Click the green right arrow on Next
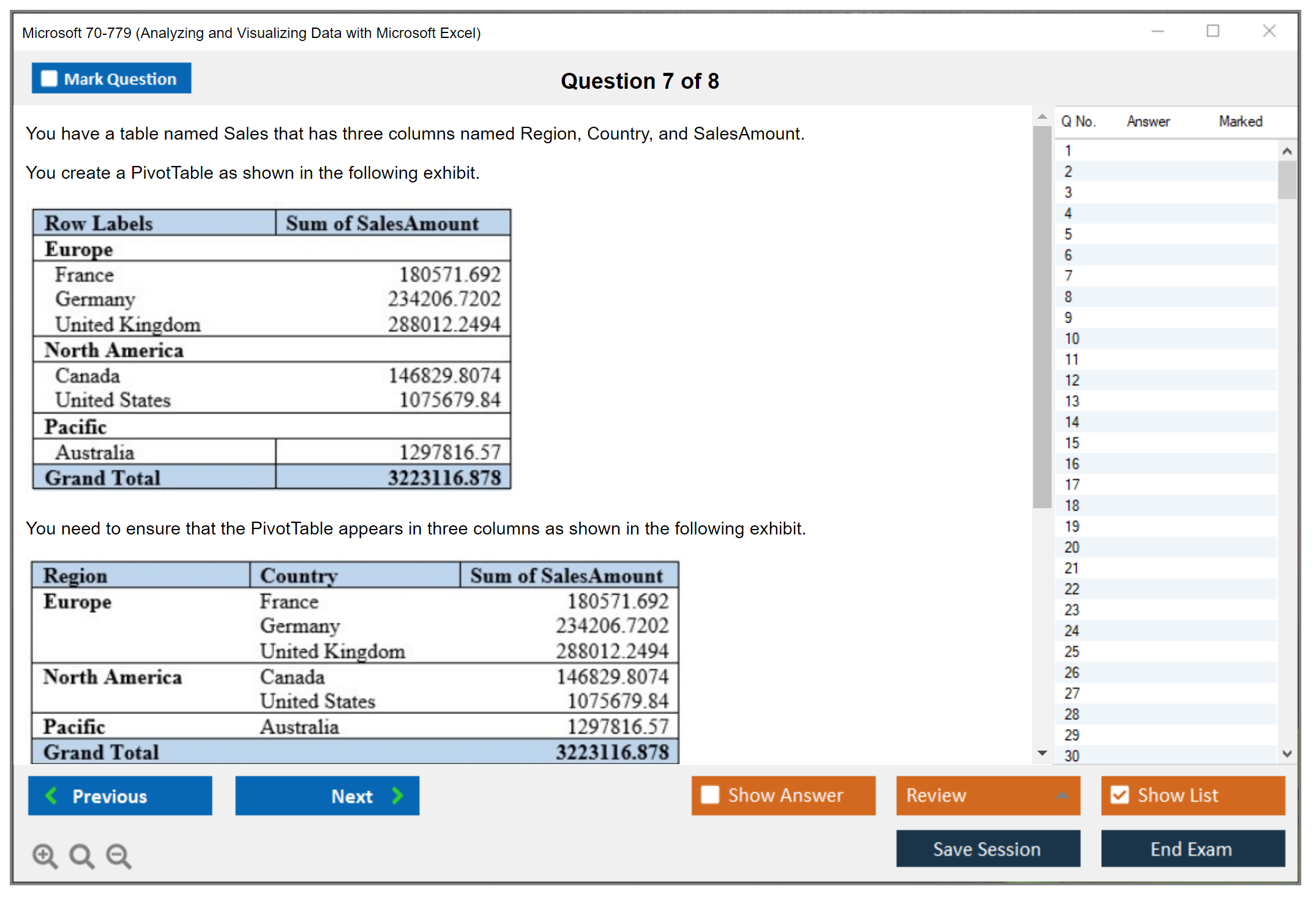 pos(398,795)
